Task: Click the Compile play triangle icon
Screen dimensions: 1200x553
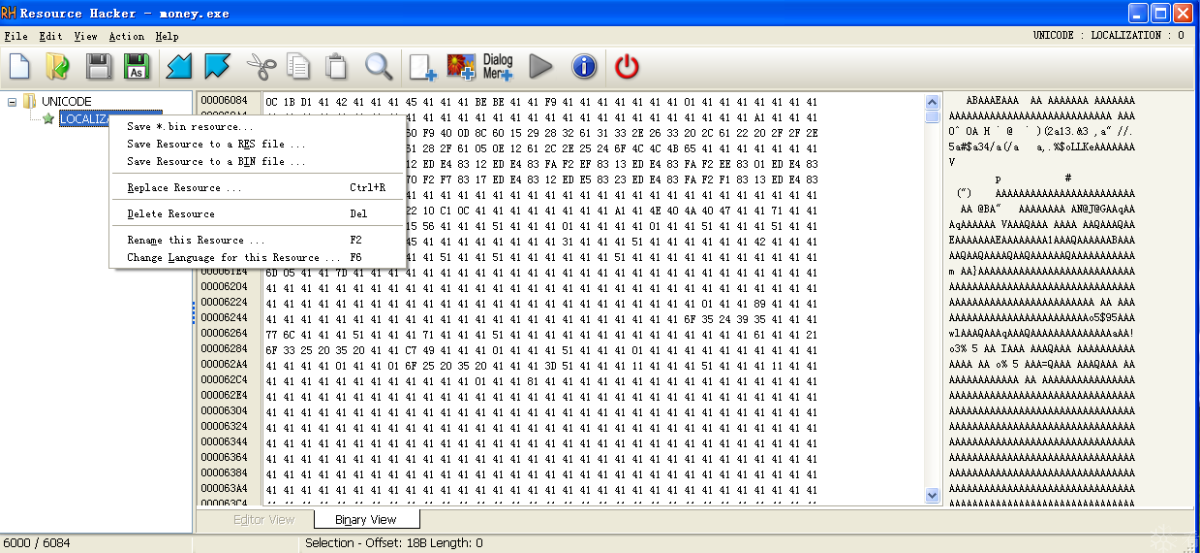Action: pos(541,67)
